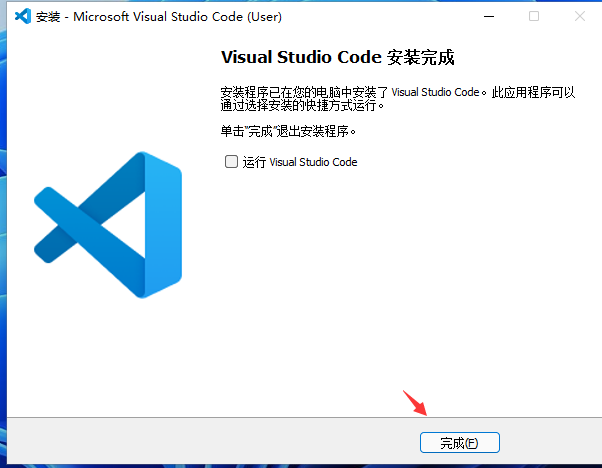
Task: Click the 完成(F) finish button
Action: click(x=460, y=443)
